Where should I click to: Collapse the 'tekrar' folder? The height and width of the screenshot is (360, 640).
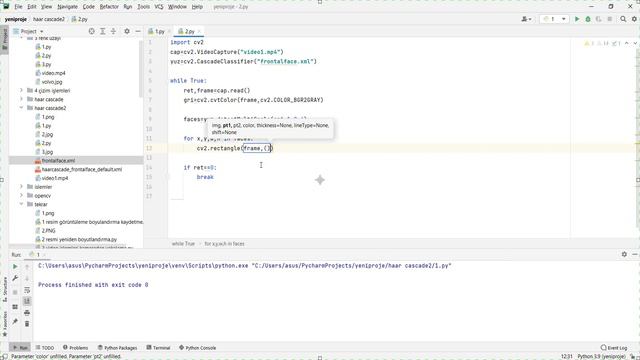21,204
